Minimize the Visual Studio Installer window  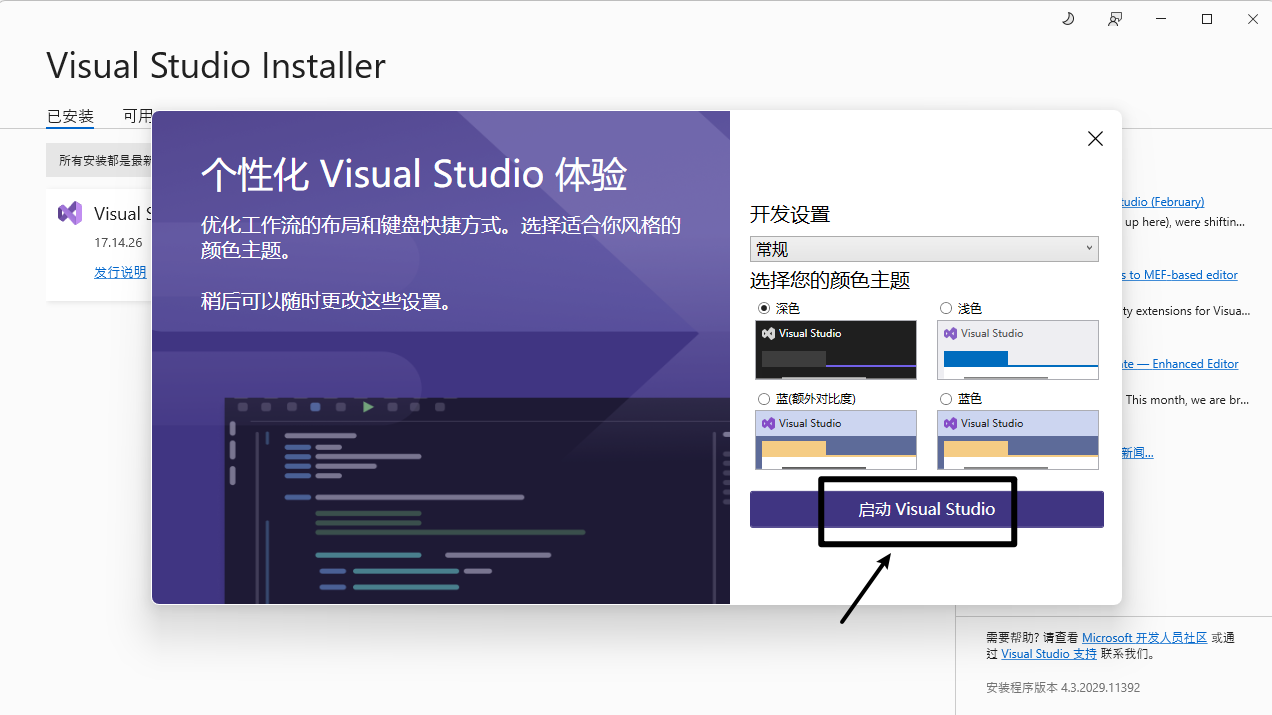[x=1161, y=19]
